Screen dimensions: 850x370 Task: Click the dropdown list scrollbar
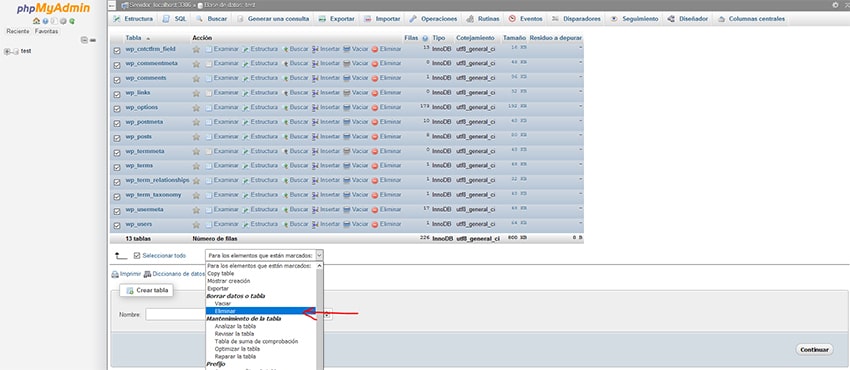(319, 316)
